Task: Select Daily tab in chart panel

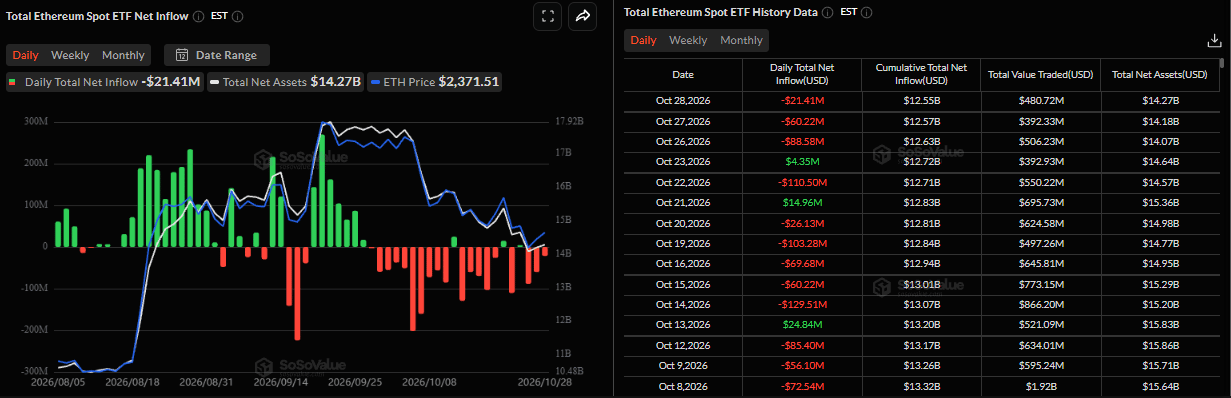Action: (x=26, y=55)
